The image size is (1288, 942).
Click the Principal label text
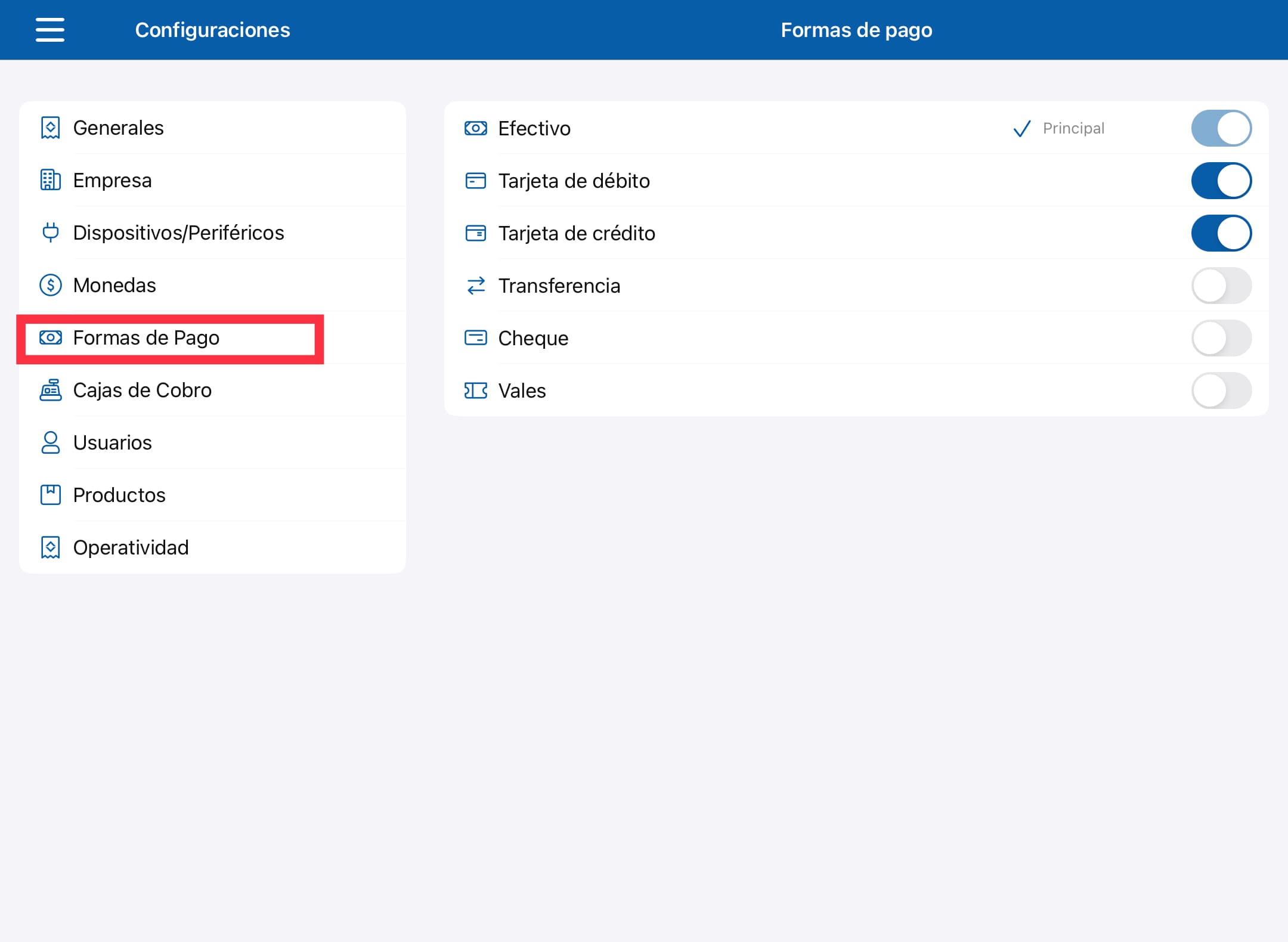[x=1073, y=128]
